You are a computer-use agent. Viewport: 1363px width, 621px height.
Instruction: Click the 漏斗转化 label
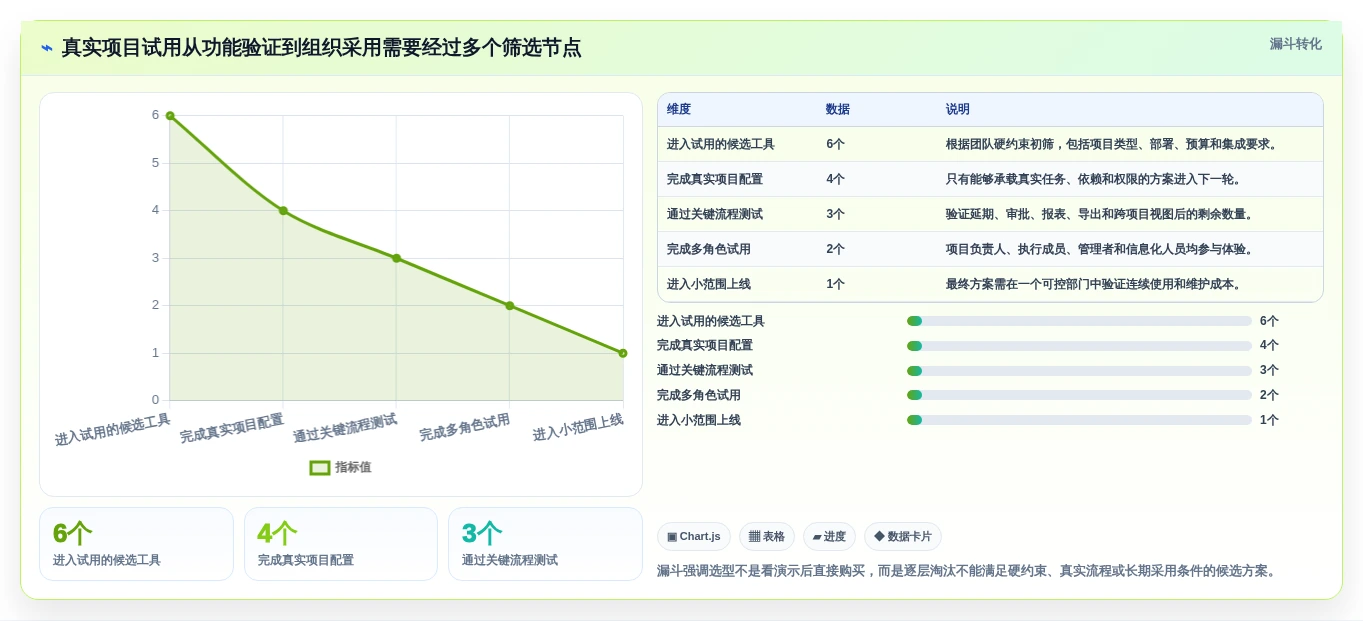click(1295, 44)
